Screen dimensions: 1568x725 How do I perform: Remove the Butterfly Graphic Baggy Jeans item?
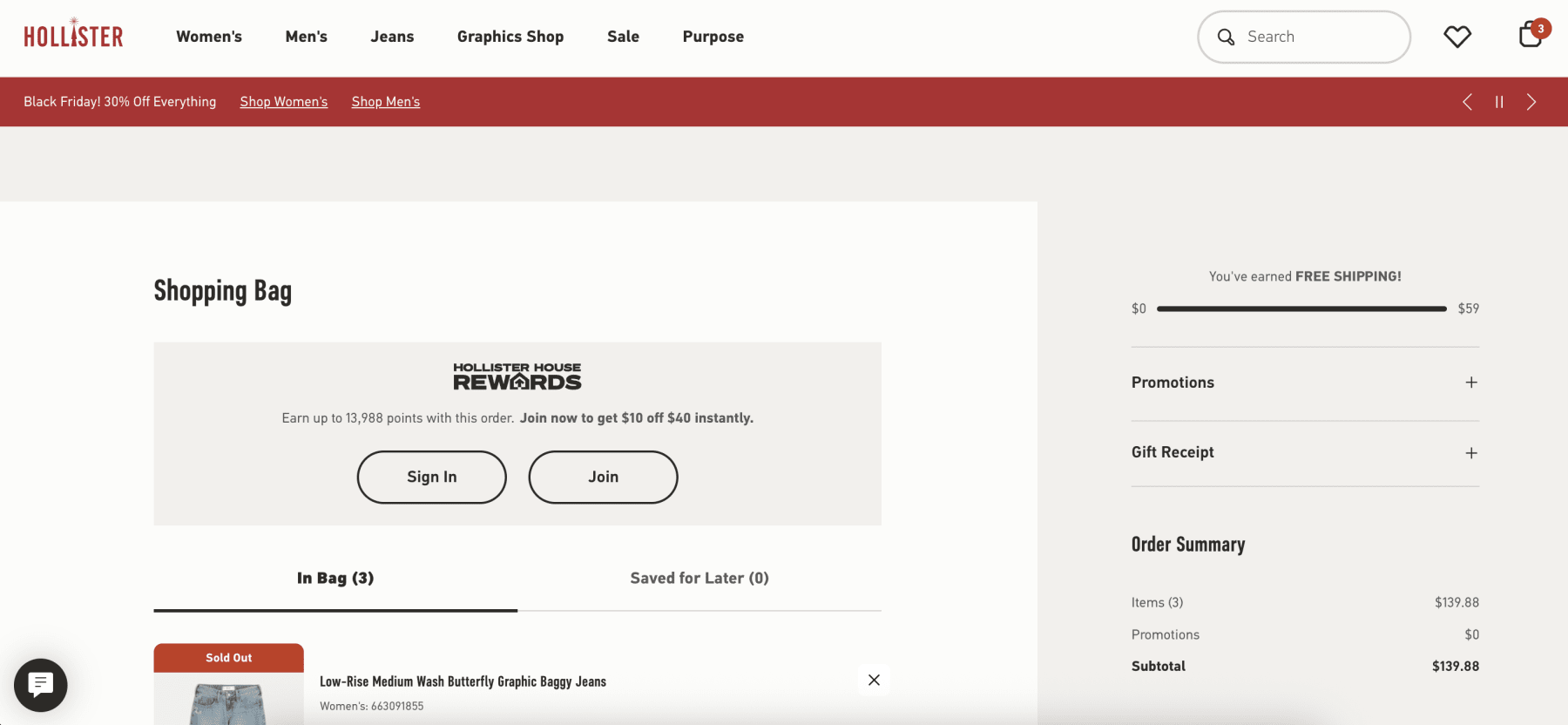coord(874,680)
